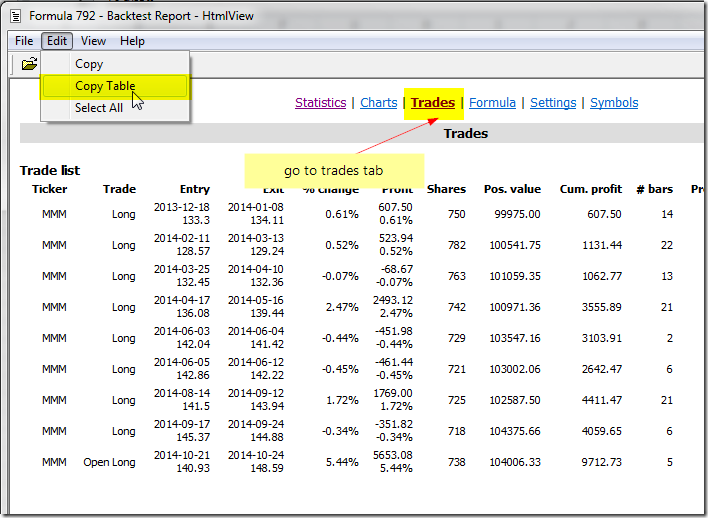Go to the Statistics section link
This screenshot has width=708, height=518.
pyautogui.click(x=320, y=103)
